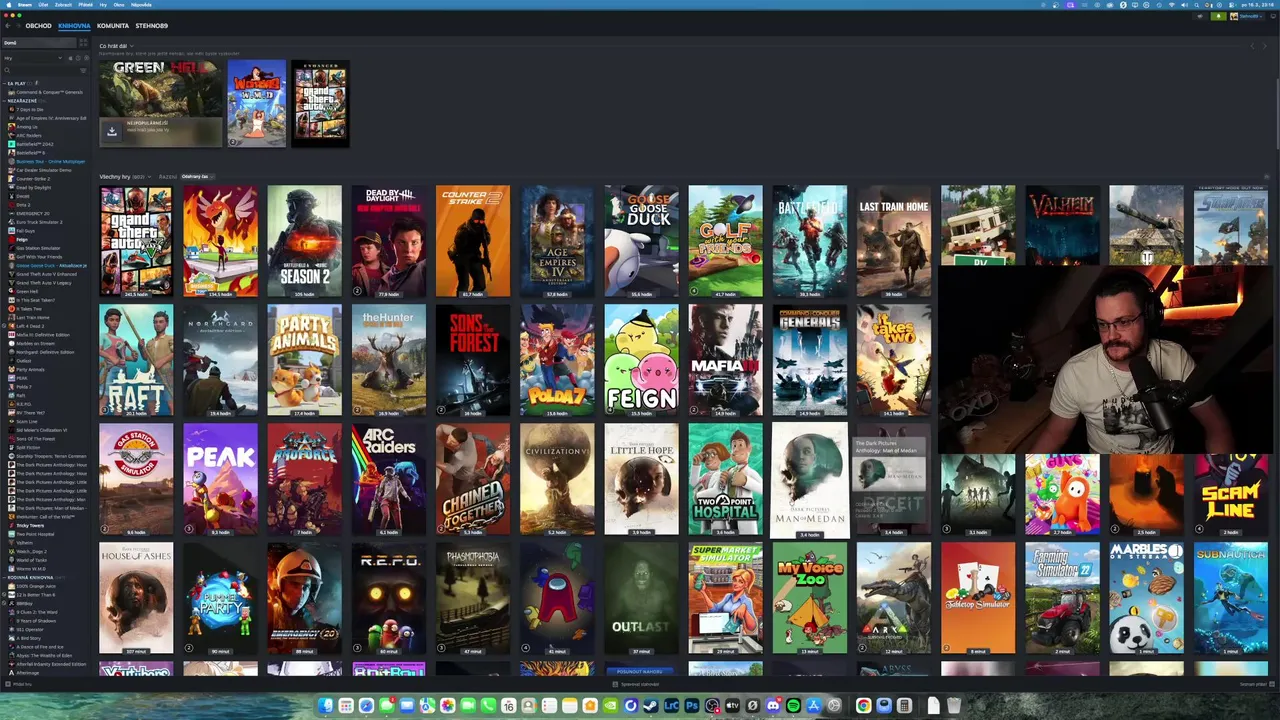Open Photos app from the Dock
Viewport: 1280px width, 720px height.
(447, 706)
